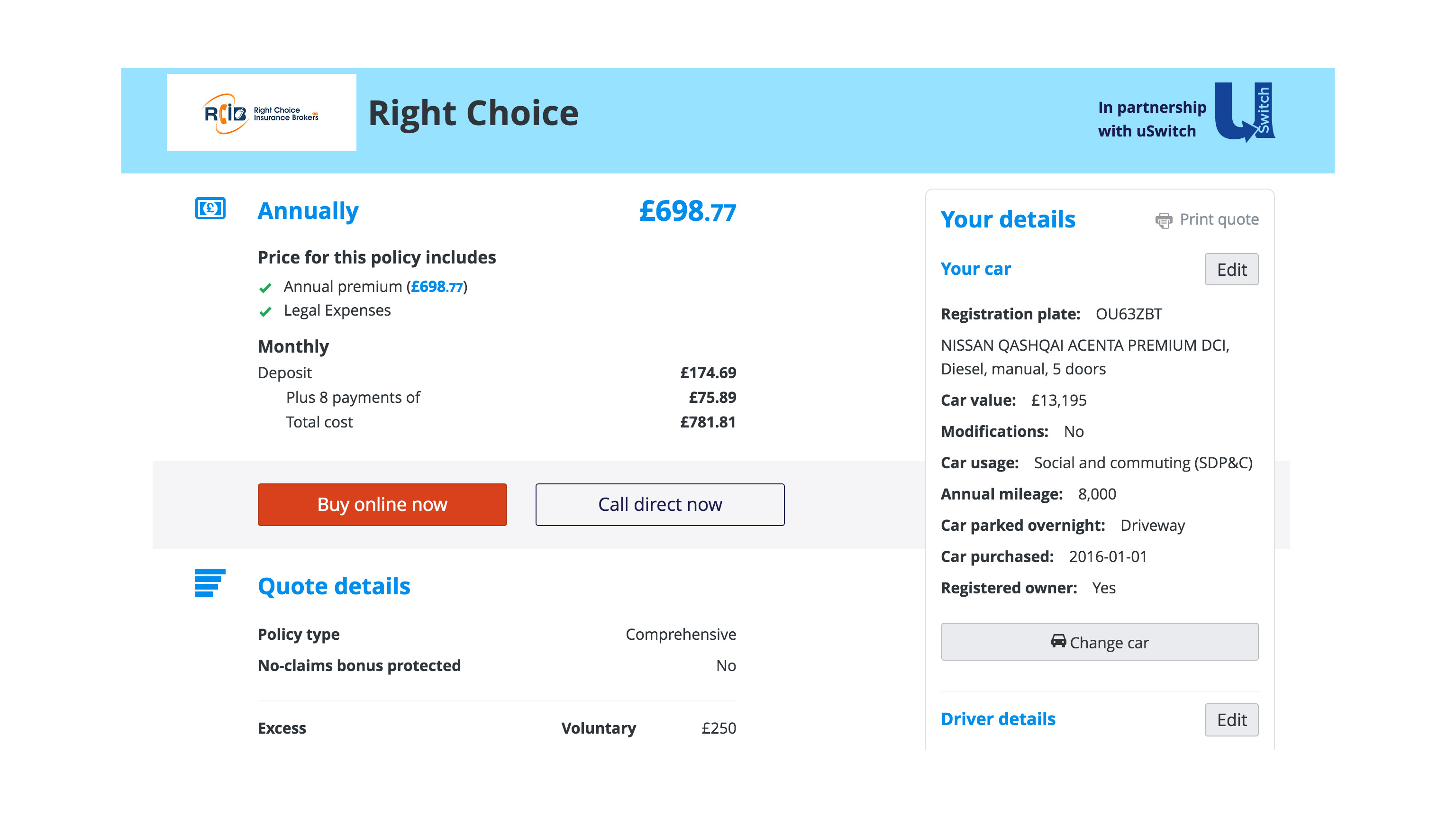This screenshot has width=1456, height=818.
Task: Click the Right Choice Insurance Brokers logo
Action: 261,112
